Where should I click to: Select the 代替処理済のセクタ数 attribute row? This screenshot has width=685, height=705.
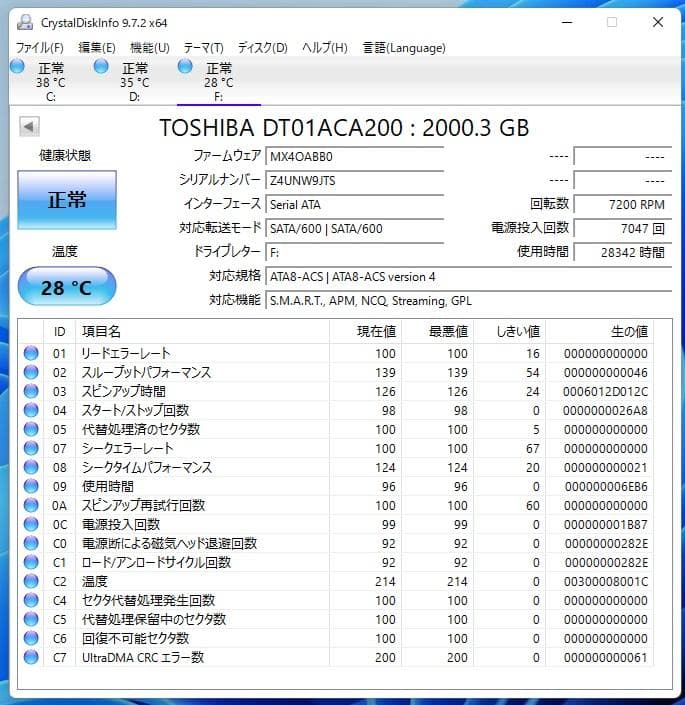tap(336, 429)
